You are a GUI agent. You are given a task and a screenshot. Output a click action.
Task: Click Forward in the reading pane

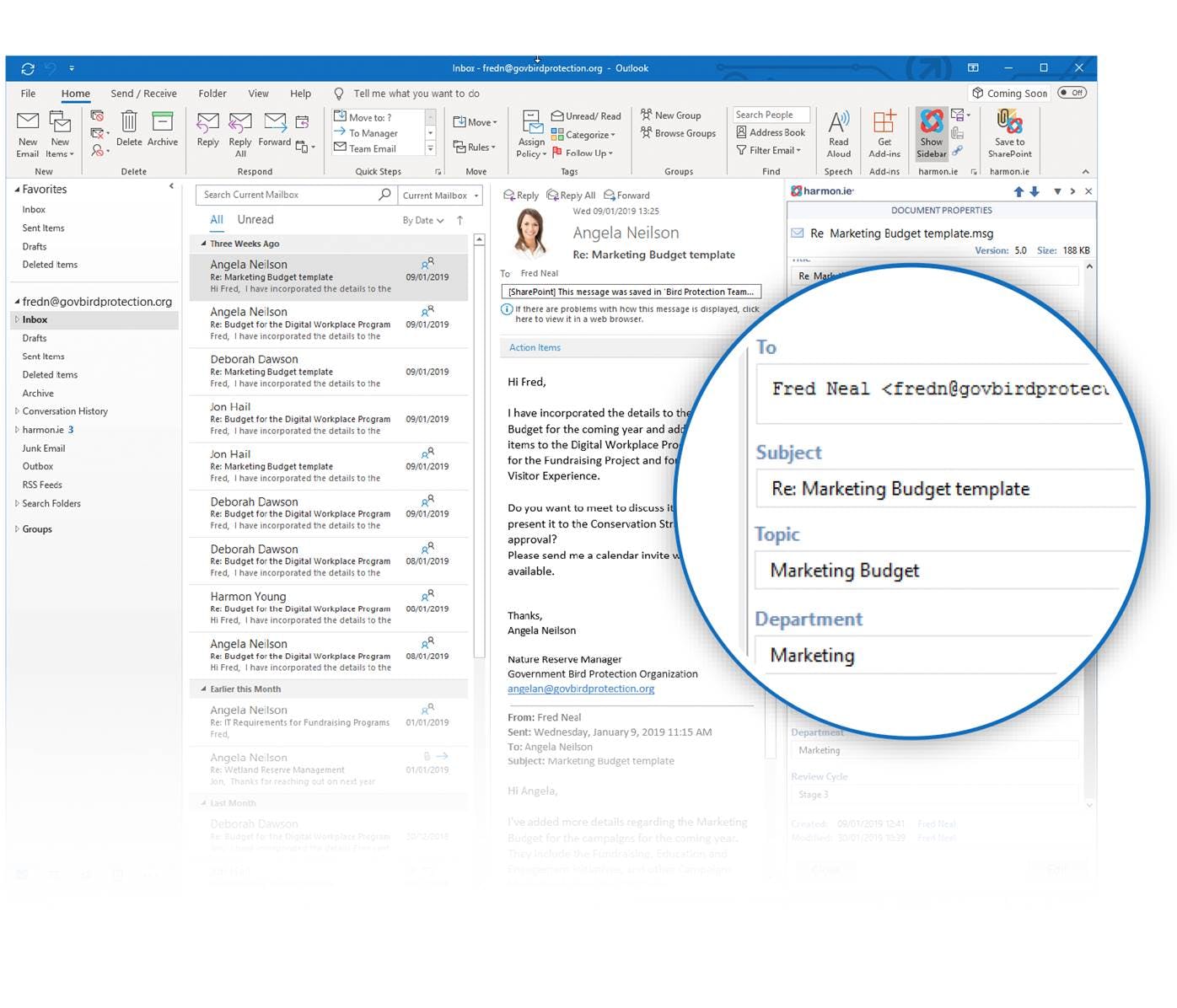[x=626, y=196]
